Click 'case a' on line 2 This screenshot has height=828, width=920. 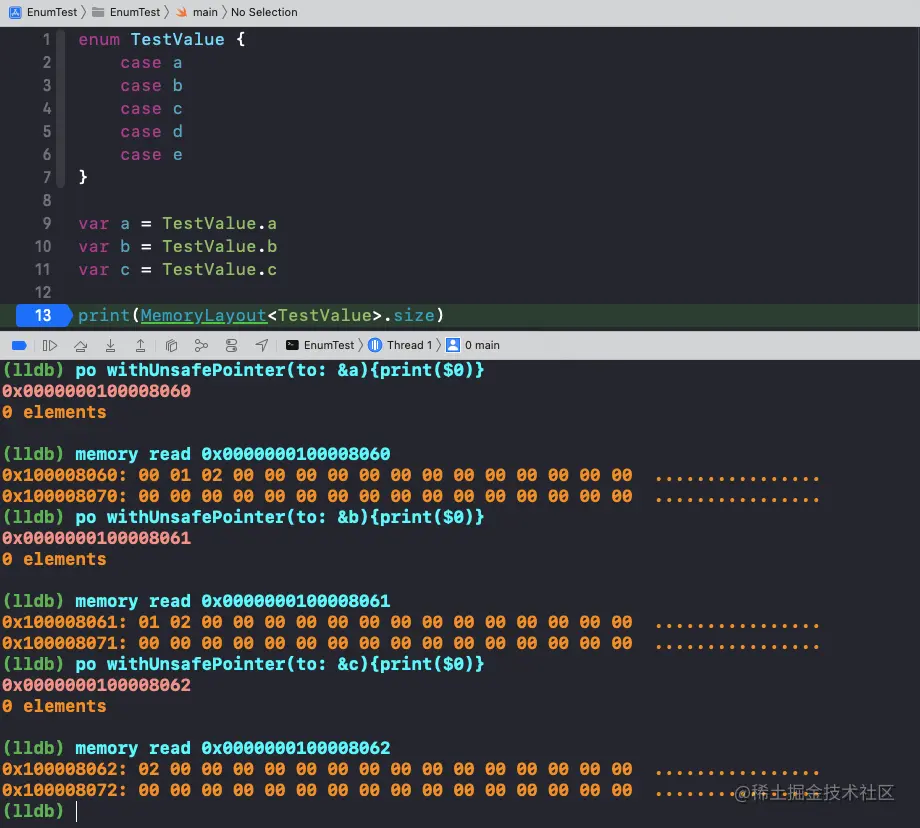(x=151, y=62)
